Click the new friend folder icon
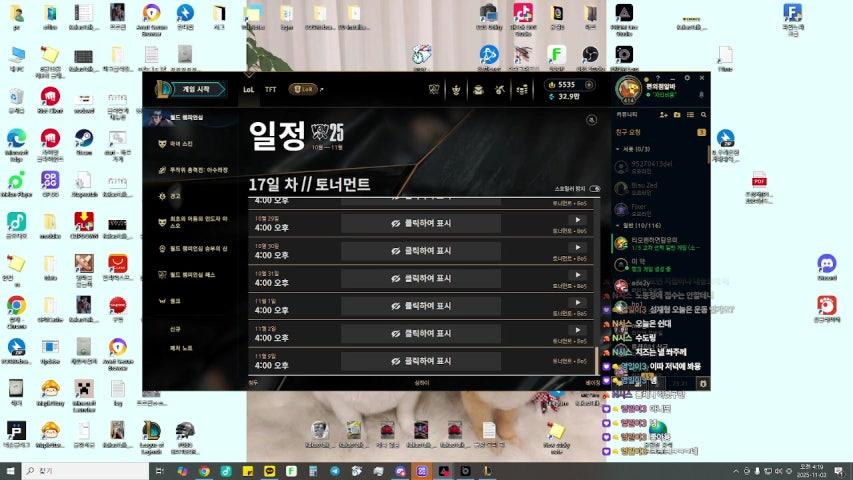 677,115
